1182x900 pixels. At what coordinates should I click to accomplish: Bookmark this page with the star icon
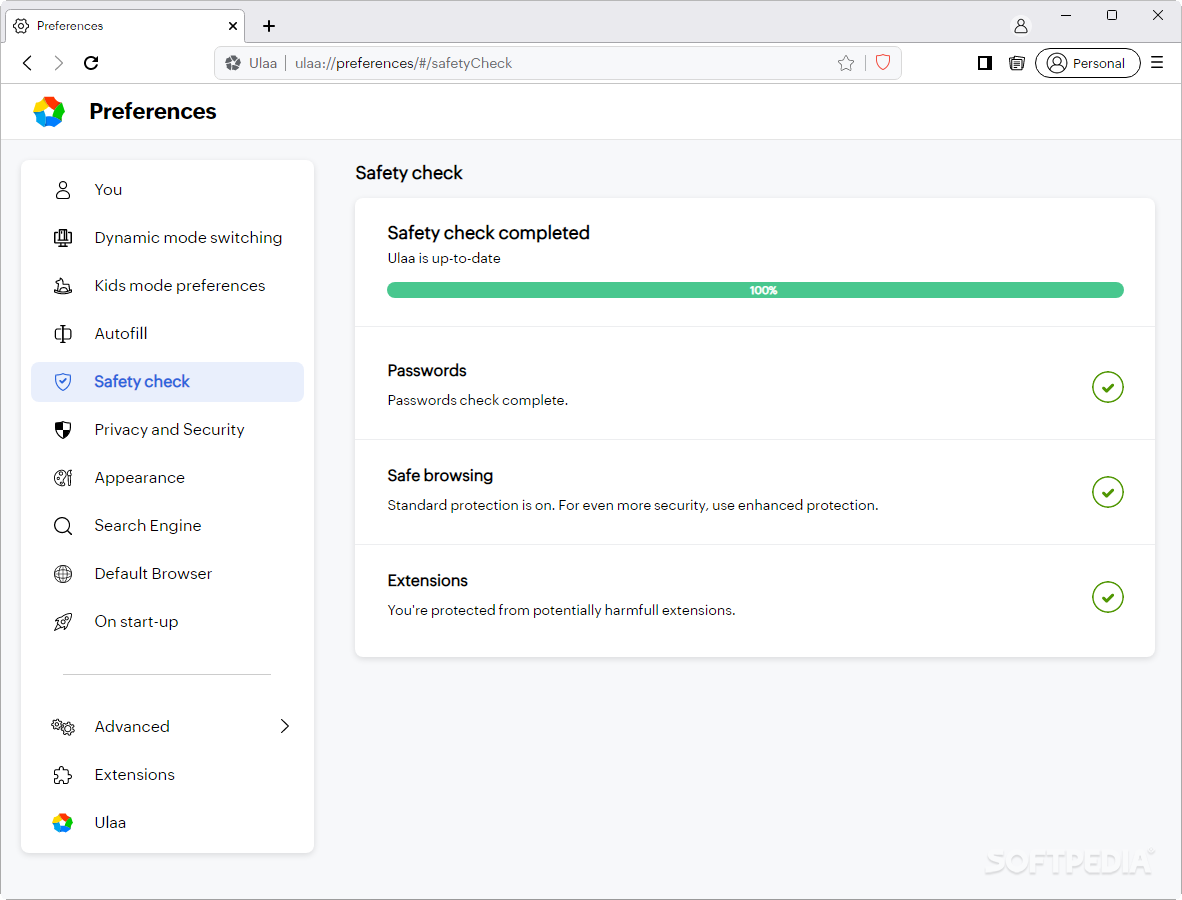[x=846, y=63]
